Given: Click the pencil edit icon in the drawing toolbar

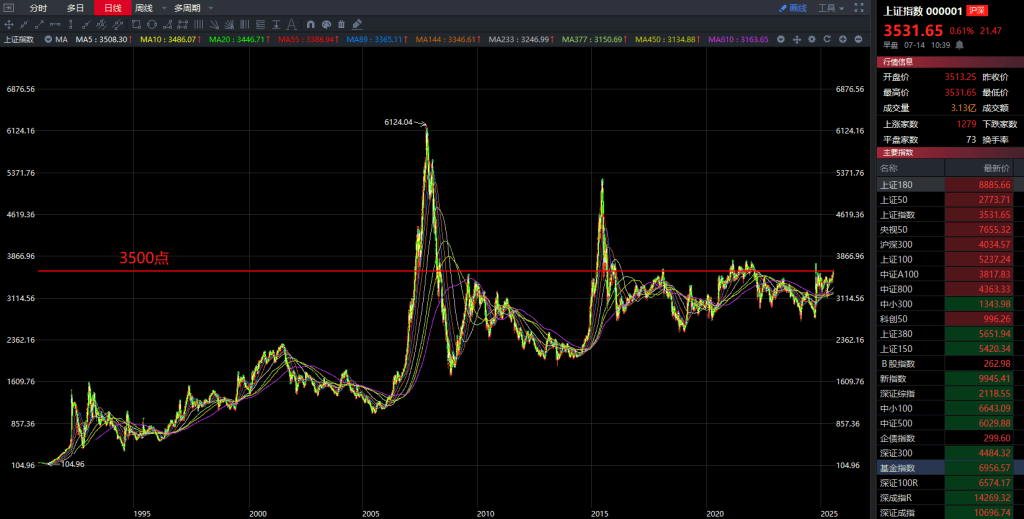Looking at the screenshot, I should (357, 24).
